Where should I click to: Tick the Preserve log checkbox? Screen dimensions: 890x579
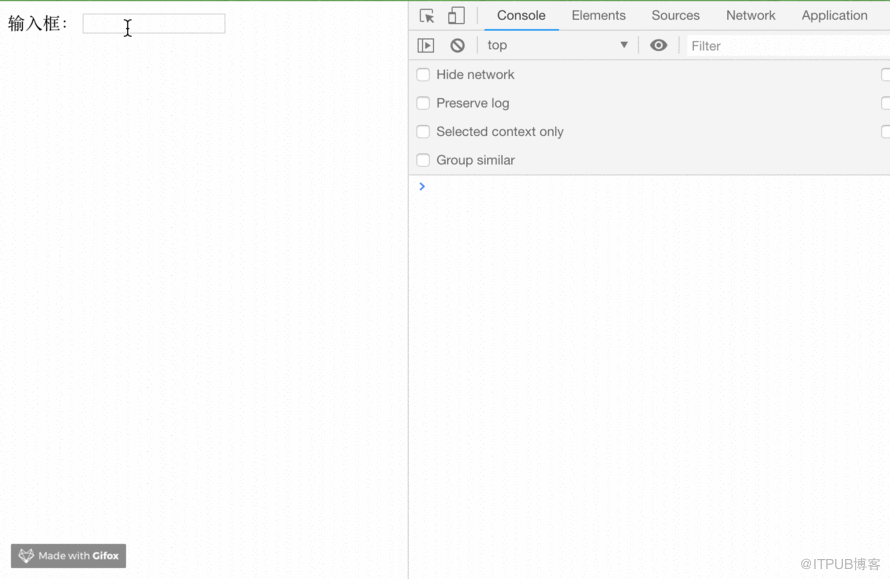pos(423,103)
